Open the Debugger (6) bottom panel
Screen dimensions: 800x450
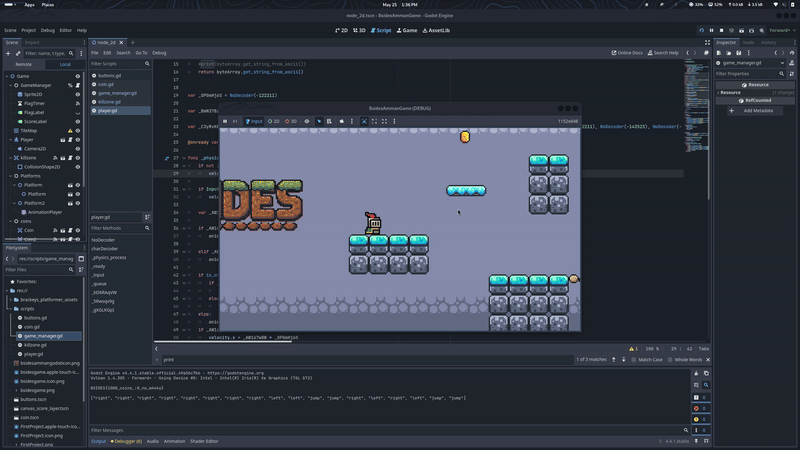(x=126, y=442)
